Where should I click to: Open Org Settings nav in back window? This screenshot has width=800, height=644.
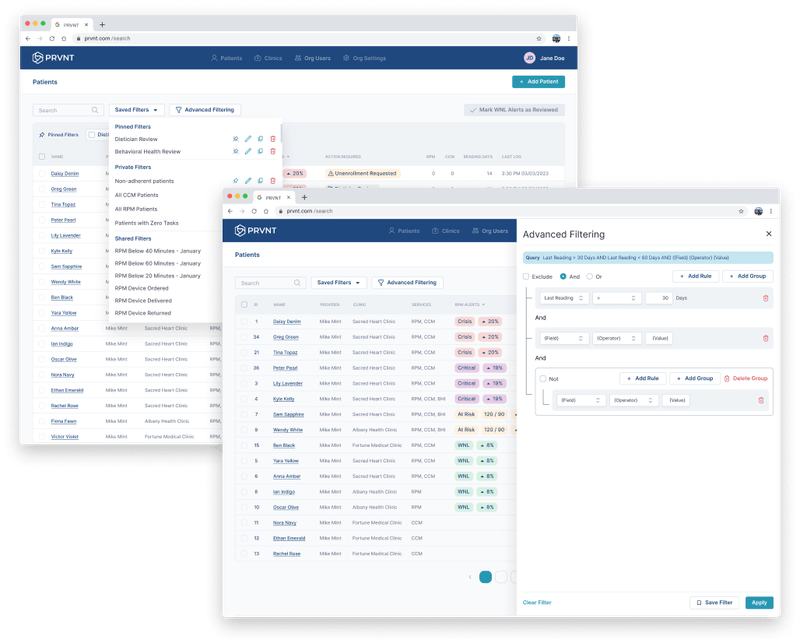(x=364, y=58)
